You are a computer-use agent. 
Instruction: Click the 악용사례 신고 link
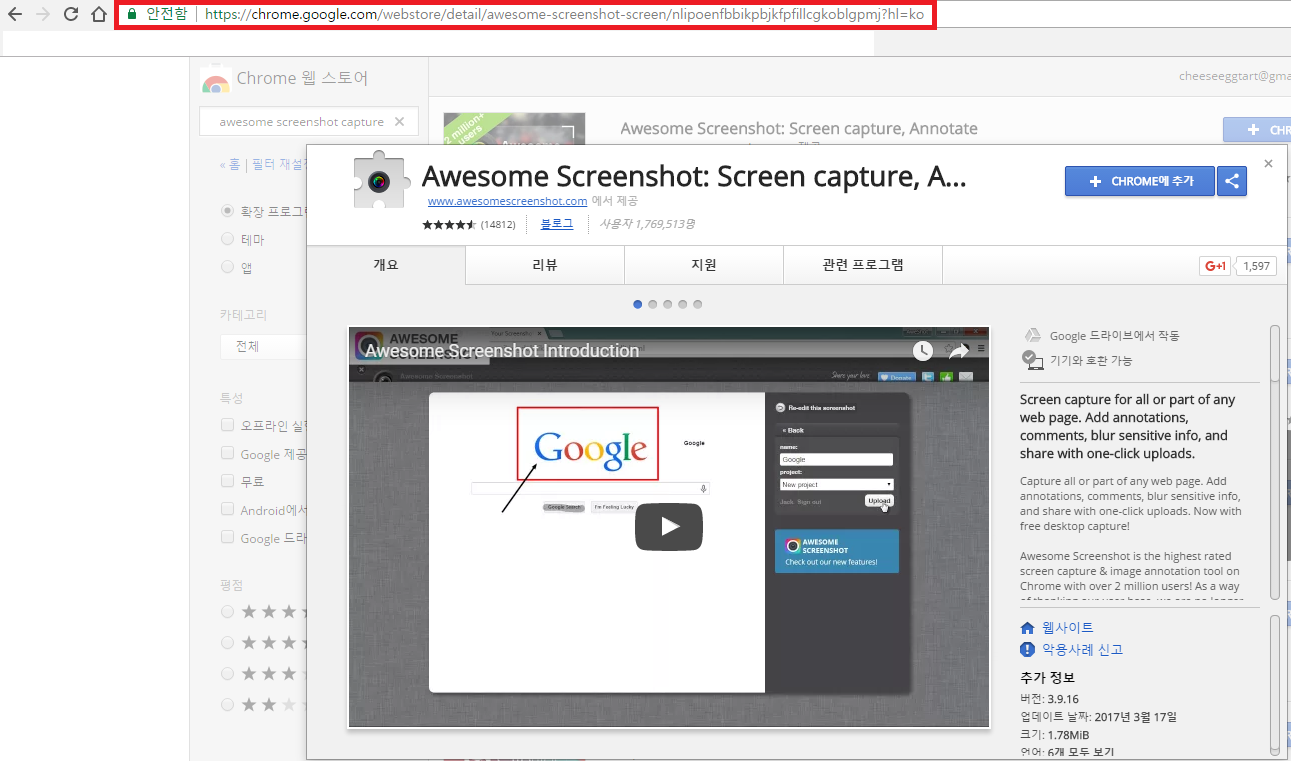pyautogui.click(x=1082, y=650)
